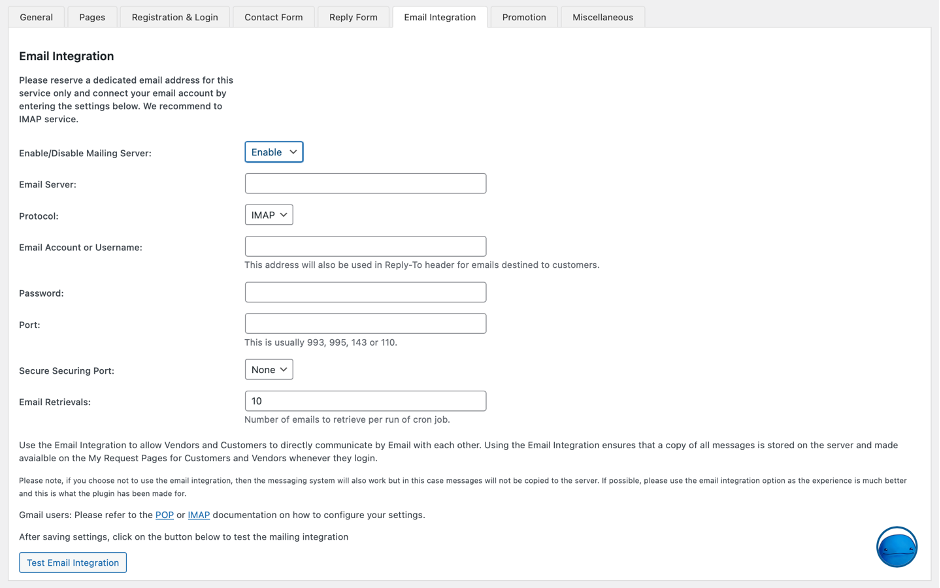The image size is (940, 588).
Task: Select the Contact Form tab
Action: 273,17
